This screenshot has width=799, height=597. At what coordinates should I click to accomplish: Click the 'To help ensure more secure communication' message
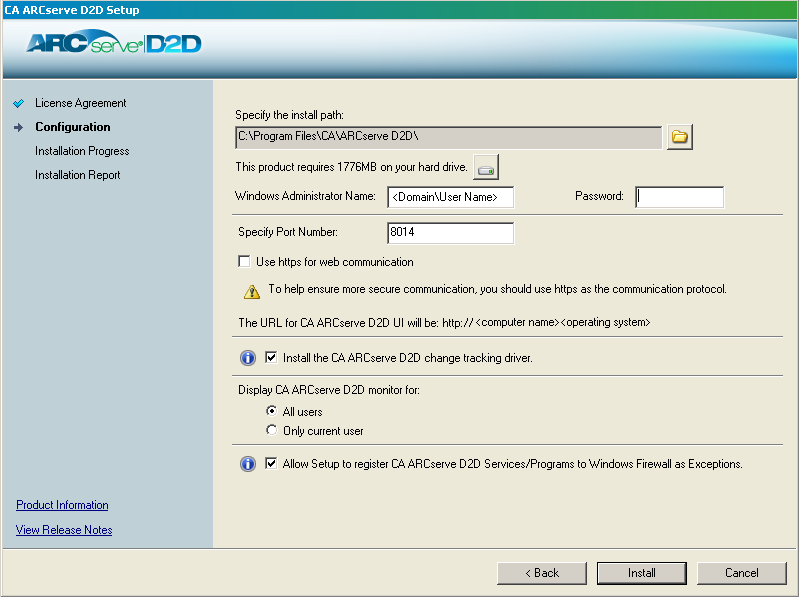tap(497, 289)
